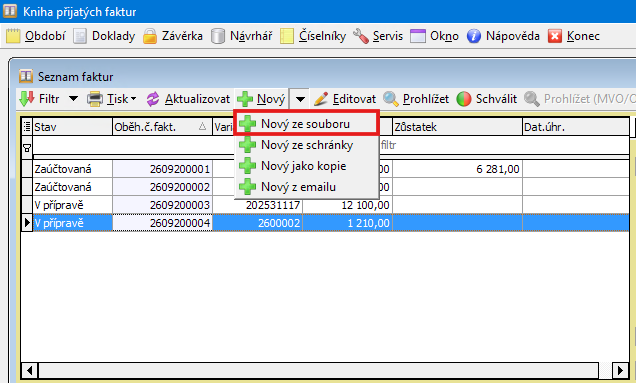
Task: Click variable symbol 202531117 cell
Action: coord(258,205)
